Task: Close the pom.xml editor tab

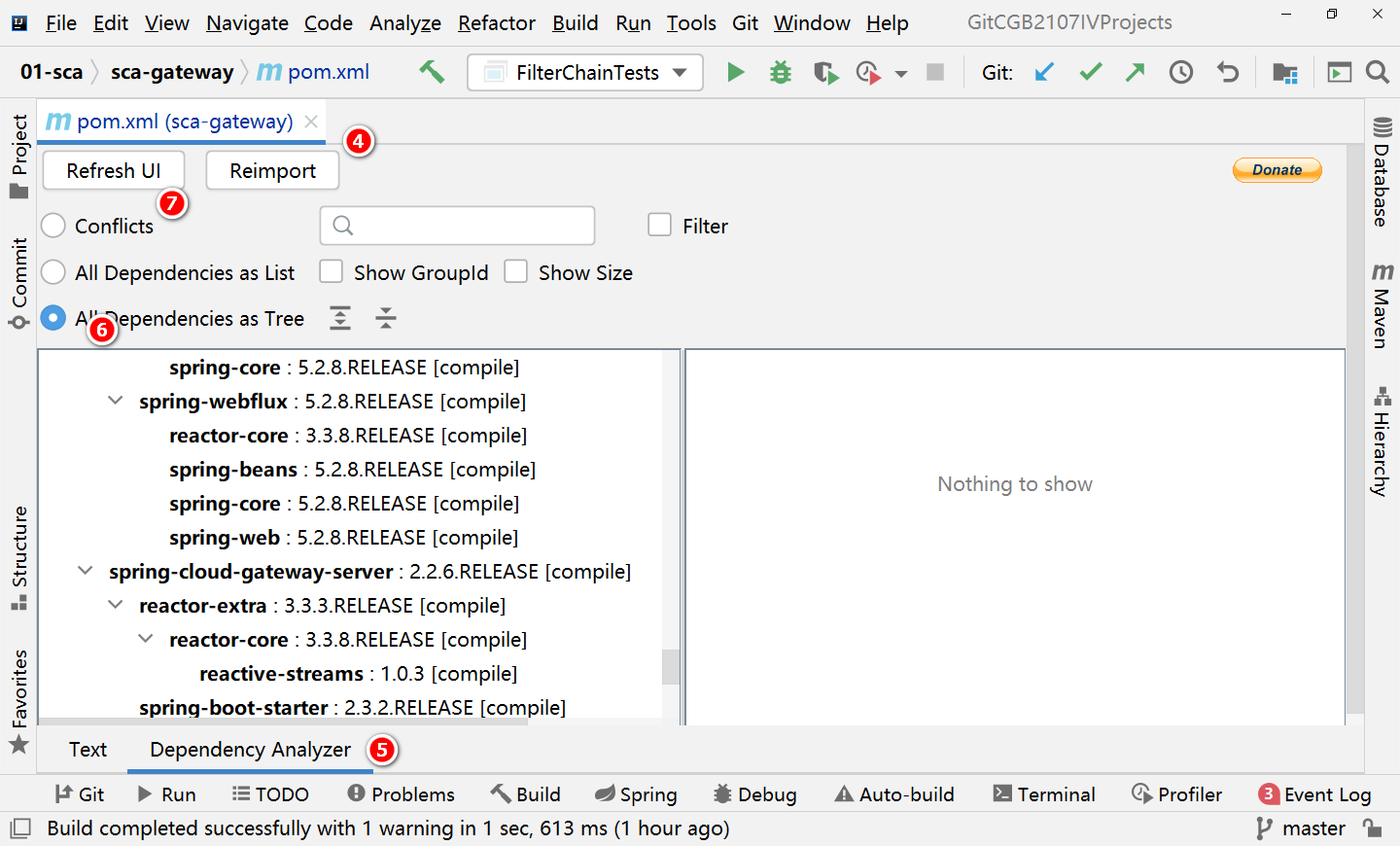Action: (311, 122)
